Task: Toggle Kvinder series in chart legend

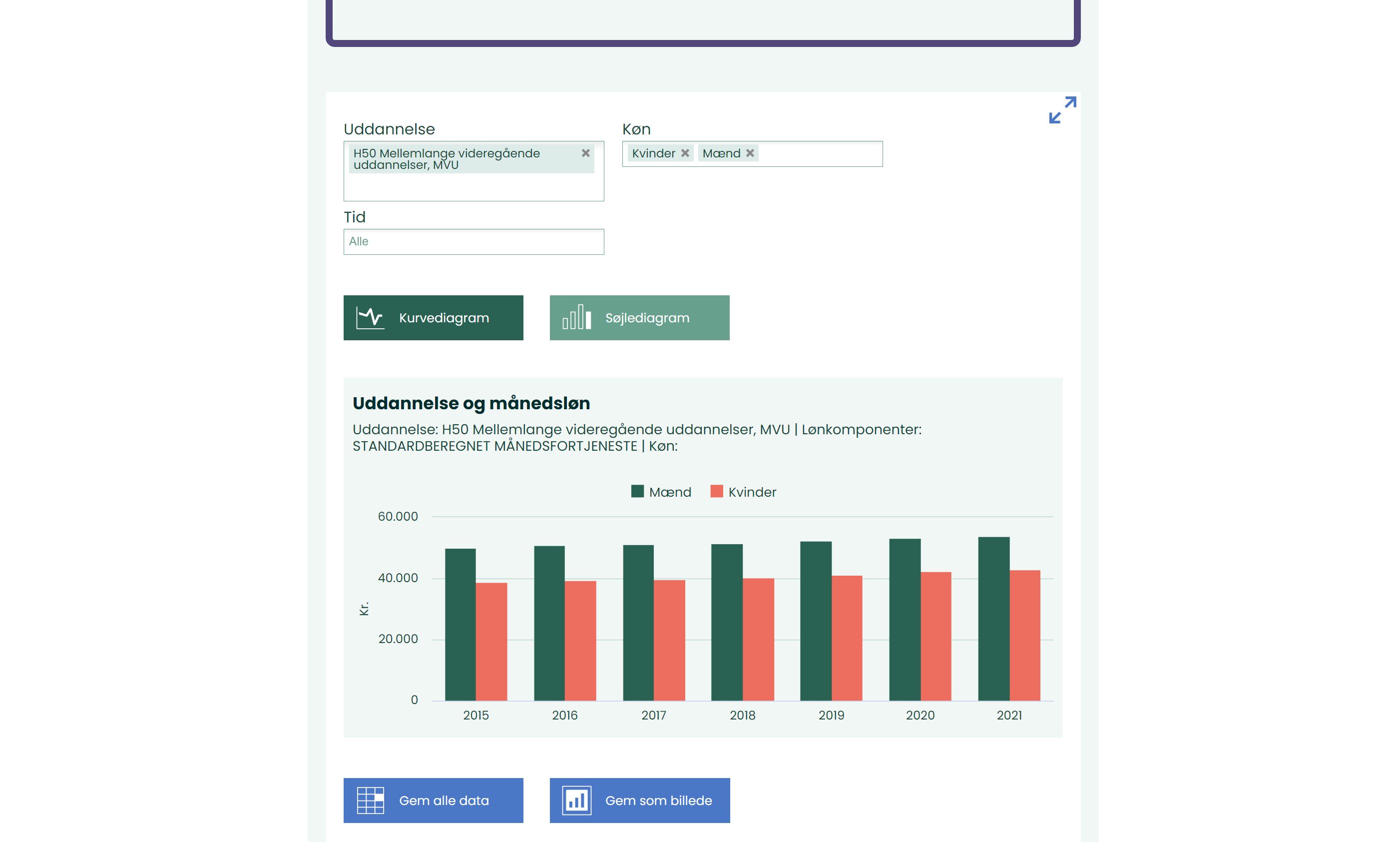Action: point(751,492)
